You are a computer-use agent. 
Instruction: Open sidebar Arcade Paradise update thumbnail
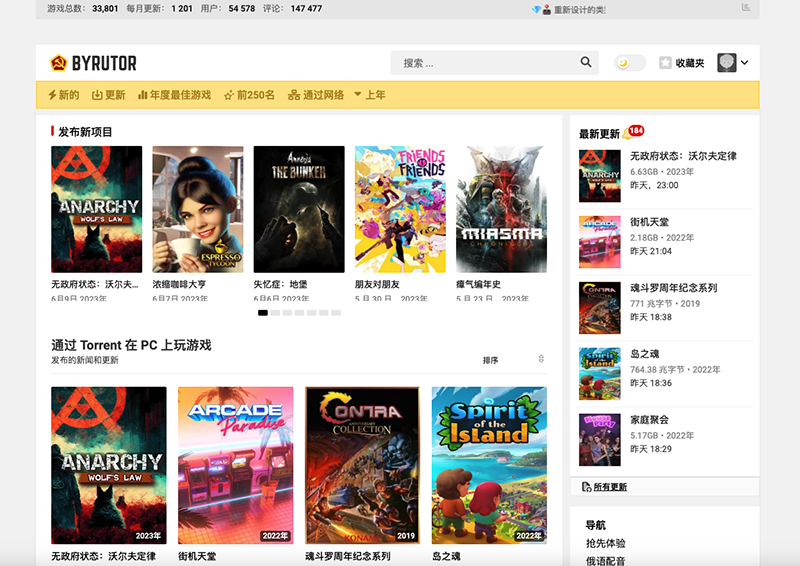[x=600, y=242]
